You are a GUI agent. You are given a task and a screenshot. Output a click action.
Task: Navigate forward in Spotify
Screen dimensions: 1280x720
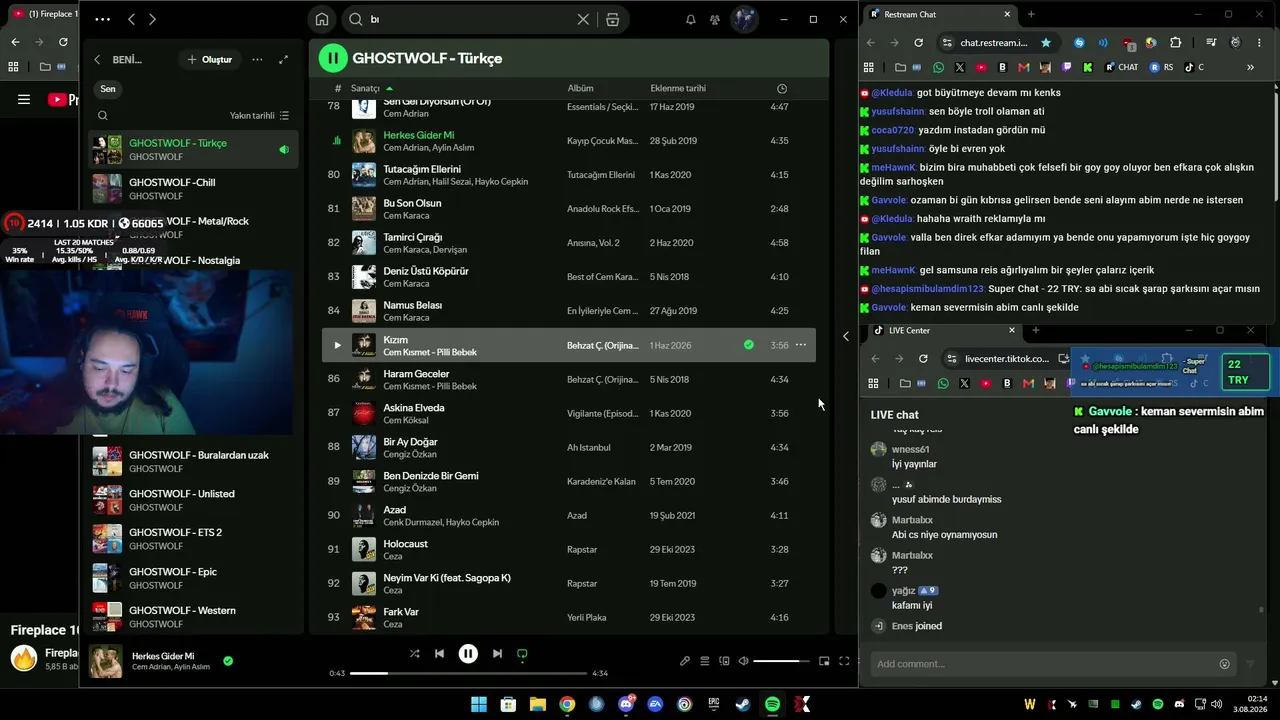click(x=152, y=19)
